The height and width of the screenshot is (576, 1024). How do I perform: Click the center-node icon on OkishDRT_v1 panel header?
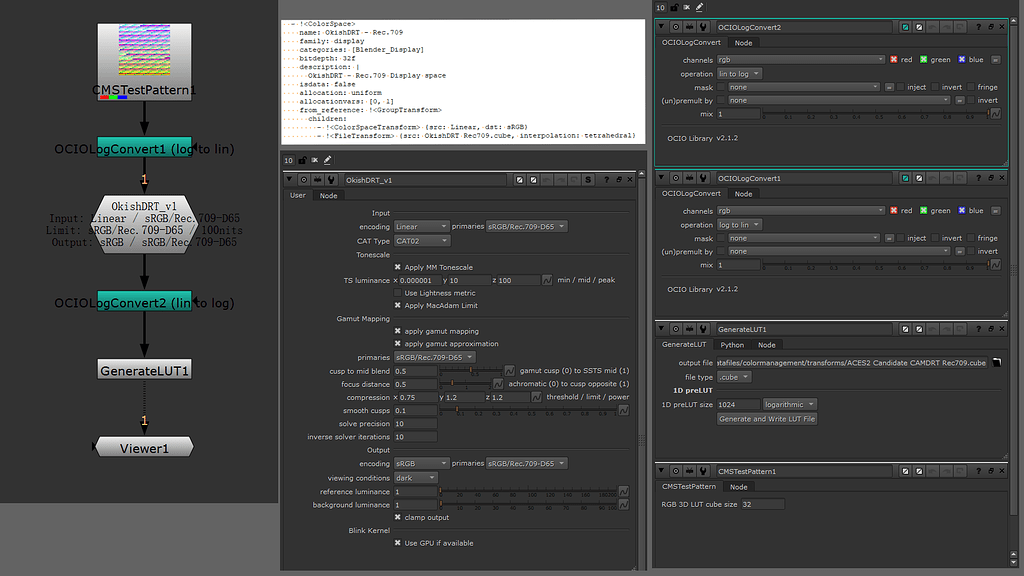click(x=302, y=180)
